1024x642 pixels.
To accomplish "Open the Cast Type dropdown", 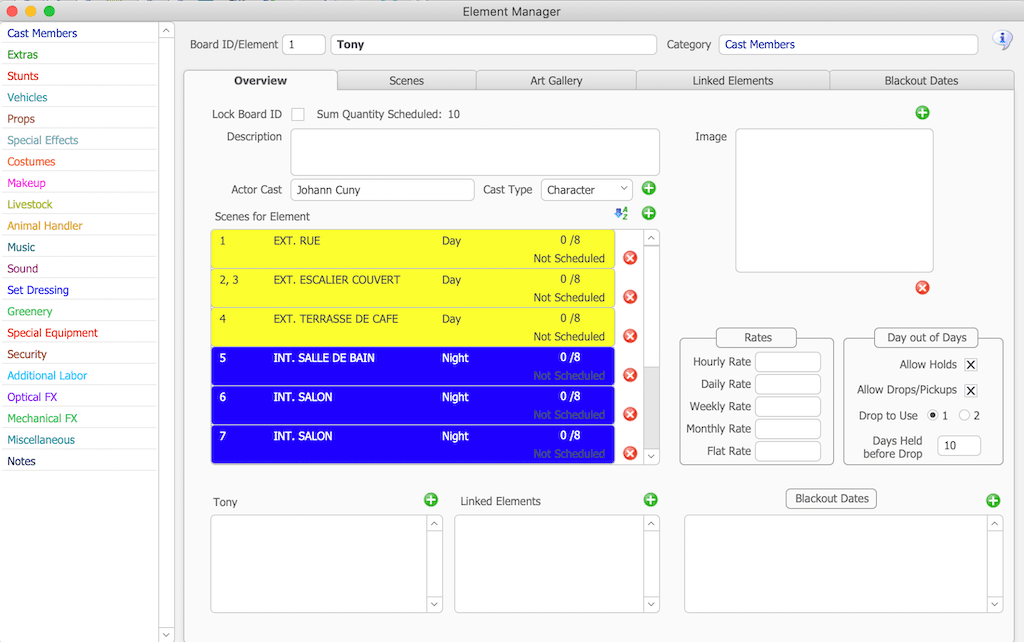I will click(x=586, y=189).
